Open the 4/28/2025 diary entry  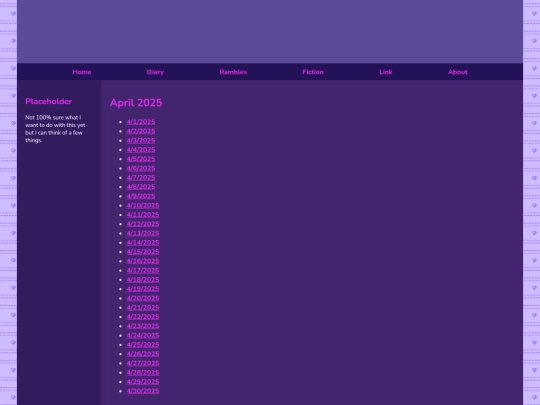click(x=143, y=373)
